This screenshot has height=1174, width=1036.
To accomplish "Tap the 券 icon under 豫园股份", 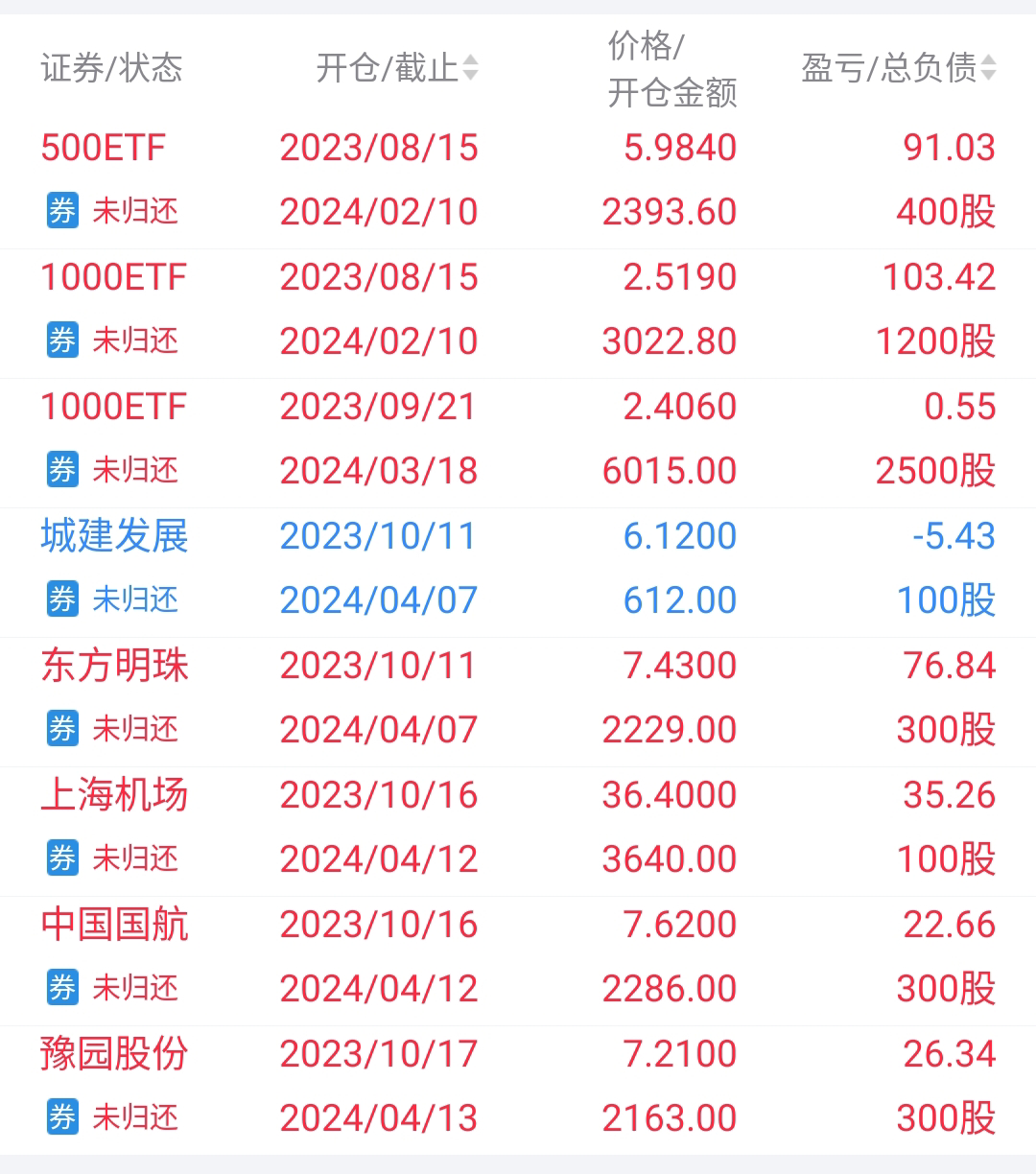I will click(62, 1117).
